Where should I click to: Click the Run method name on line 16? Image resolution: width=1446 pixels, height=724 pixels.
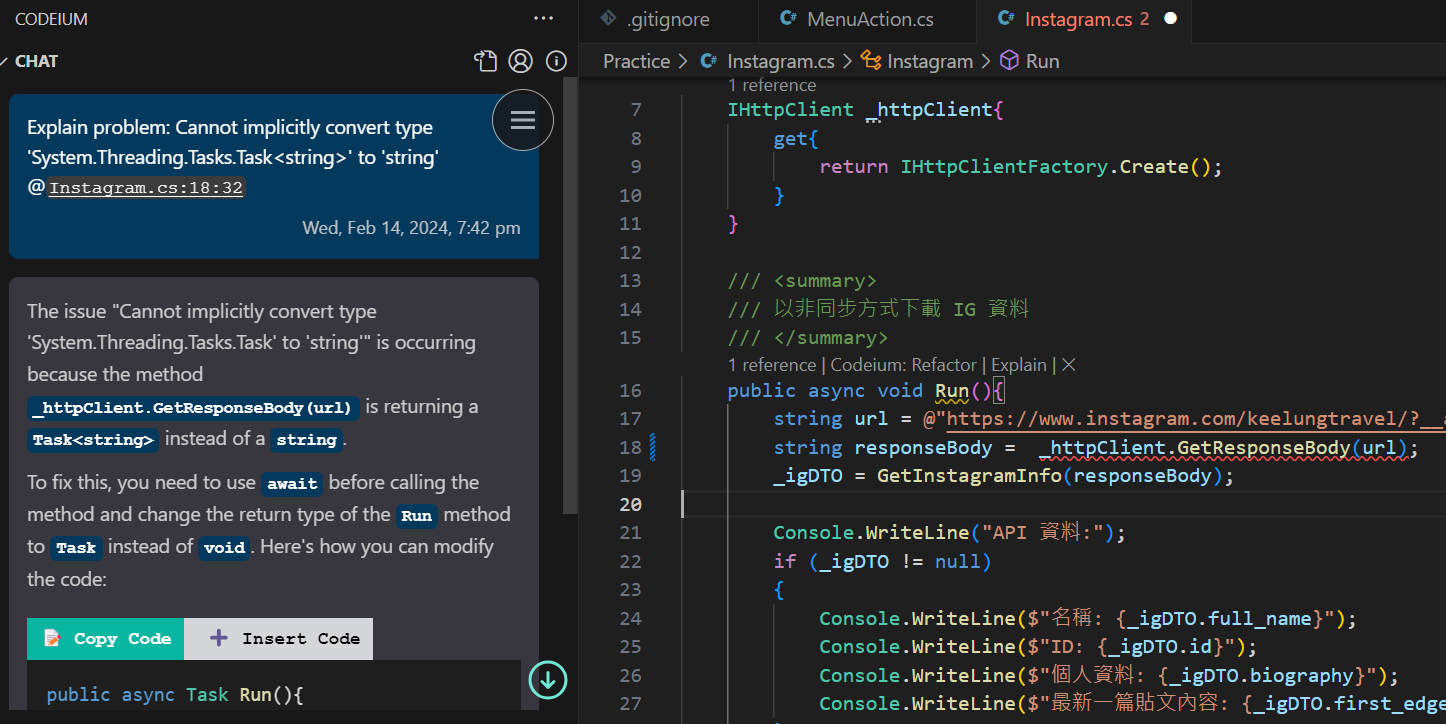[x=952, y=391]
